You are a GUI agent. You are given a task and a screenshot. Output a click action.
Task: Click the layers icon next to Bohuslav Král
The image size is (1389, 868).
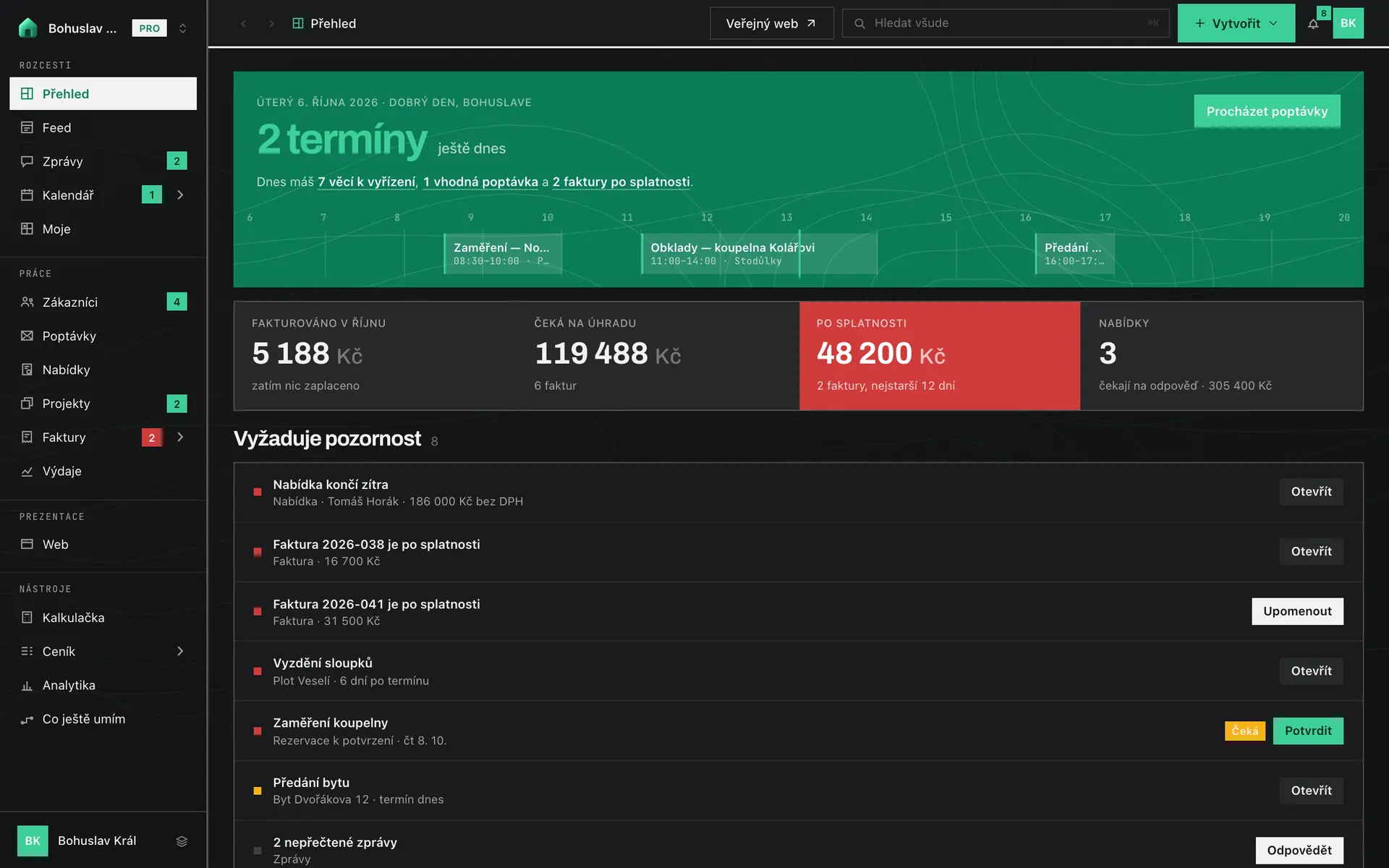[182, 841]
